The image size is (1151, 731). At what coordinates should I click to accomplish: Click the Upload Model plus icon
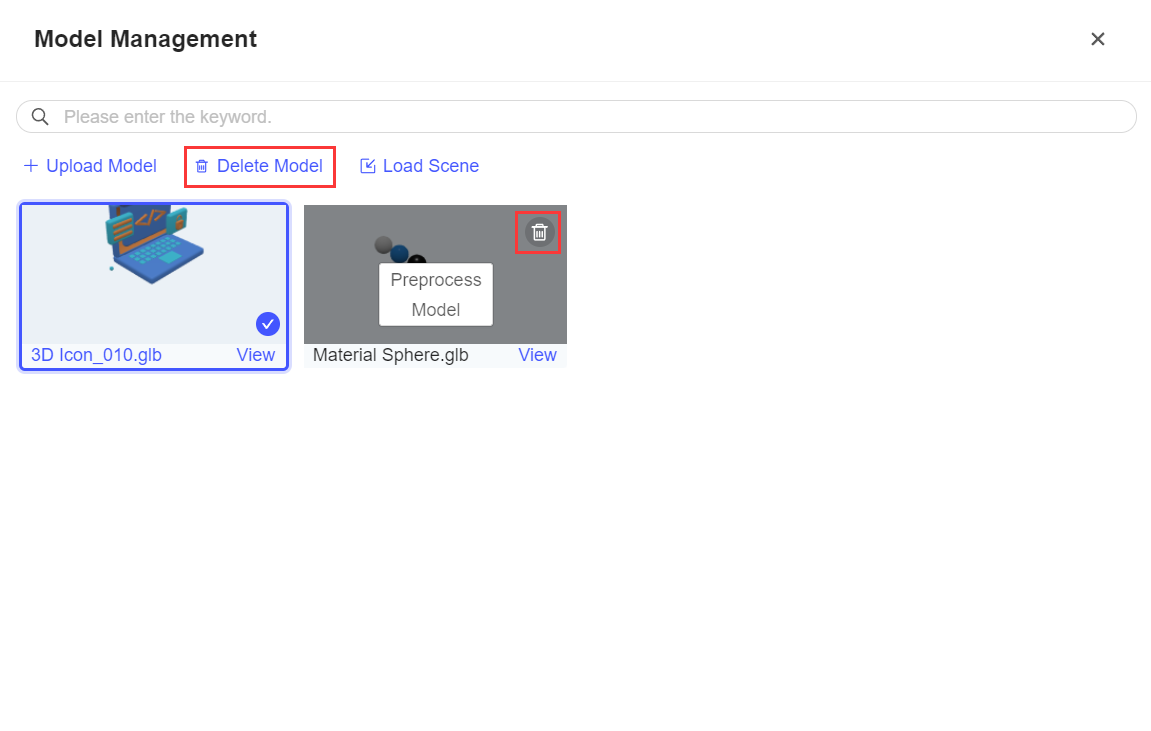[x=31, y=166]
